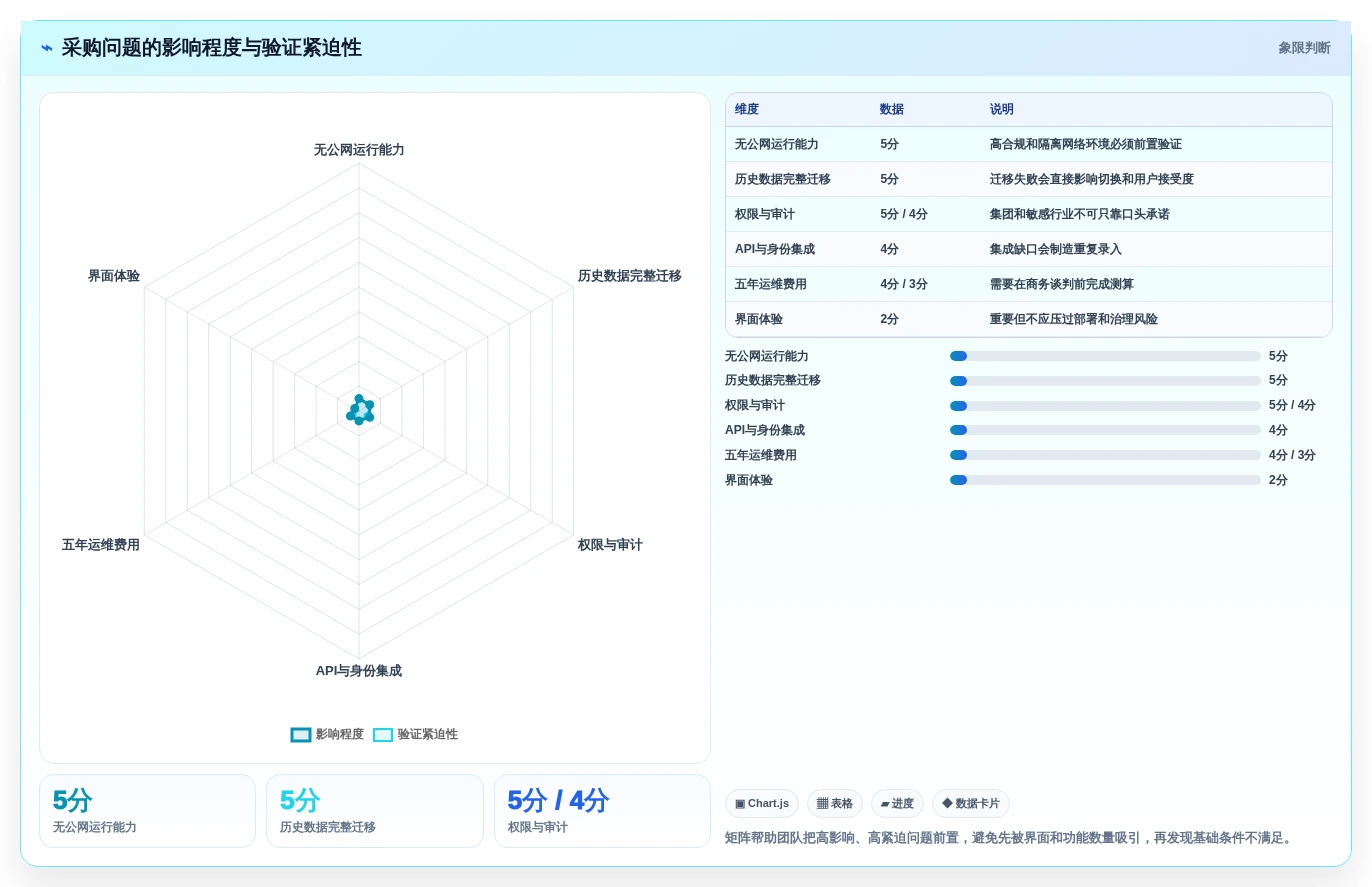Click radar axis label 界面体验
1372x887 pixels.
pyautogui.click(x=114, y=276)
